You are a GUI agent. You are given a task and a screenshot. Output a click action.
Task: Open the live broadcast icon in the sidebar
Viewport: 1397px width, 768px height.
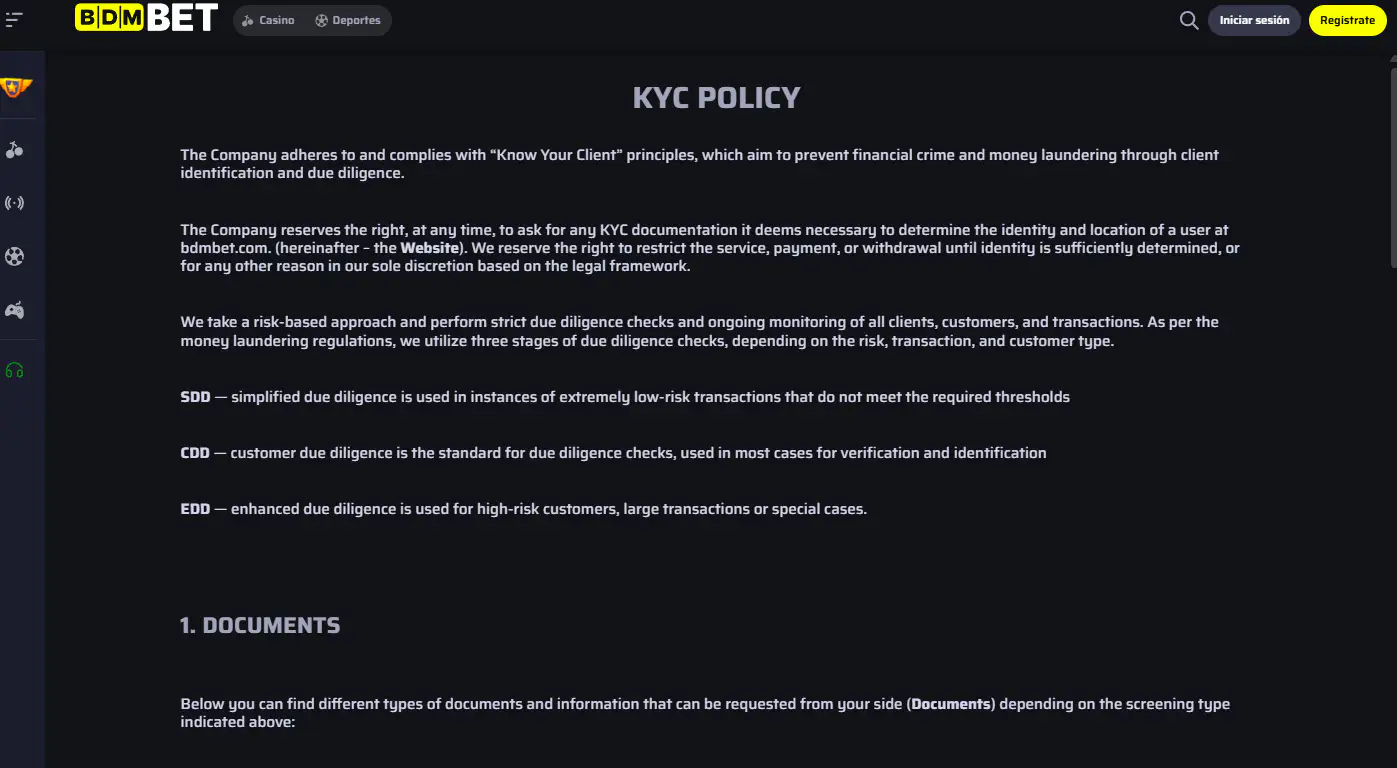click(14, 204)
